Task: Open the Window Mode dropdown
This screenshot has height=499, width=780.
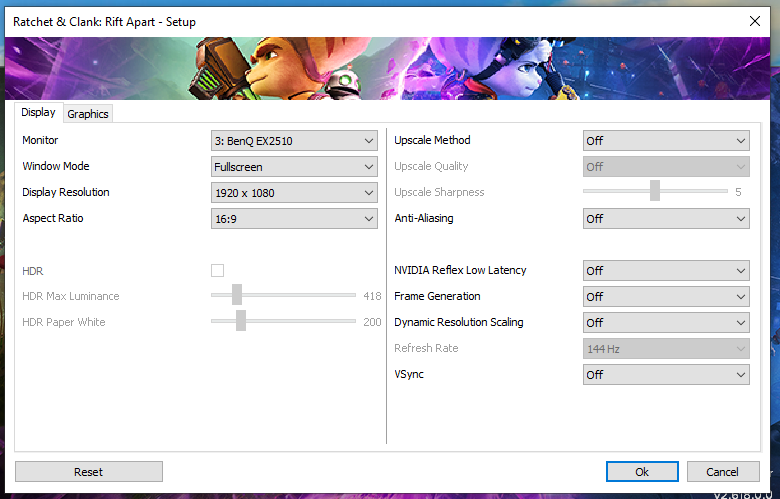Action: 294,167
